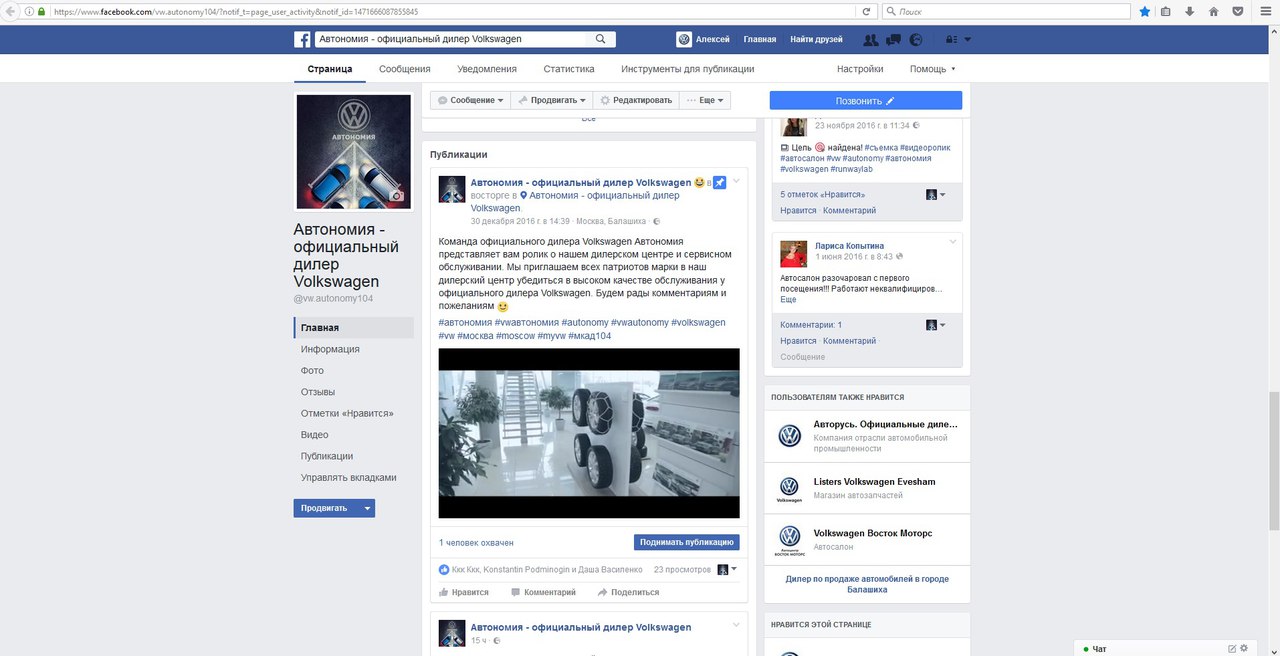Open the Еще dropdown menu
Screen dimensions: 1280x656
704,100
